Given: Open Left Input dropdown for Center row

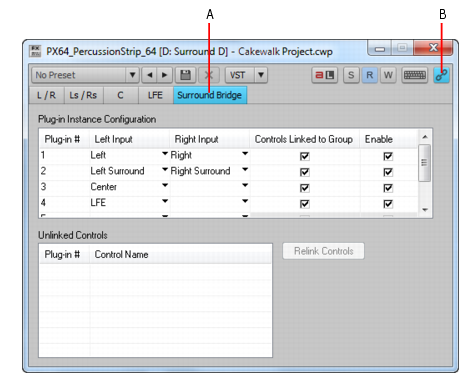Looking at the screenshot, I should 165,185.
